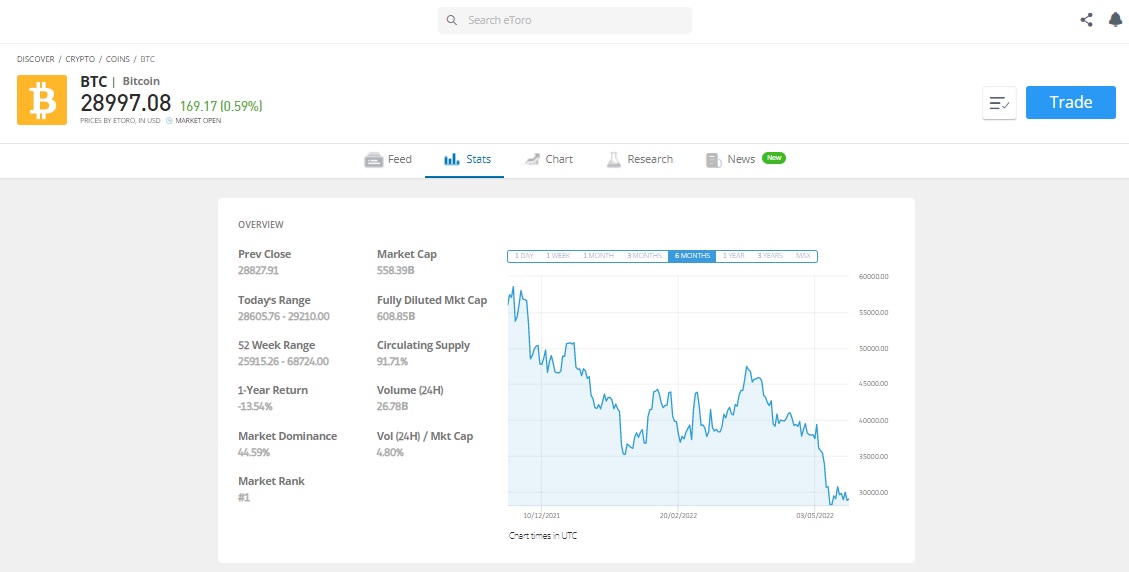This screenshot has height=572, width=1129.
Task: Click Circulating Supply value 91.71%
Action: [392, 362]
